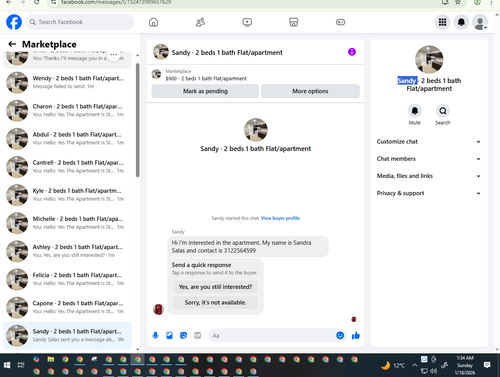The width and height of the screenshot is (500, 377).
Task: Click the listing thumbnail in right panel
Action: (x=429, y=59)
